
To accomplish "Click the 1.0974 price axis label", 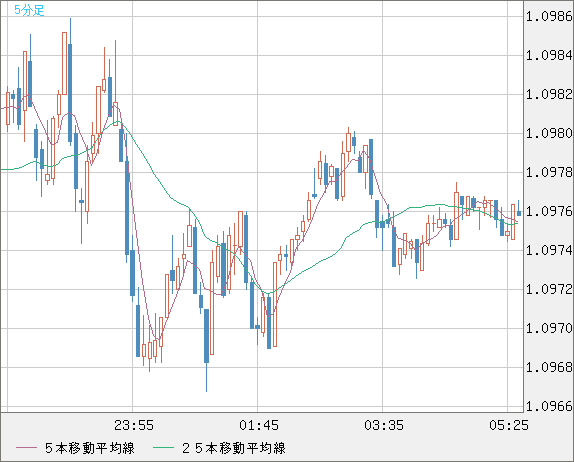I will pyautogui.click(x=549, y=250).
